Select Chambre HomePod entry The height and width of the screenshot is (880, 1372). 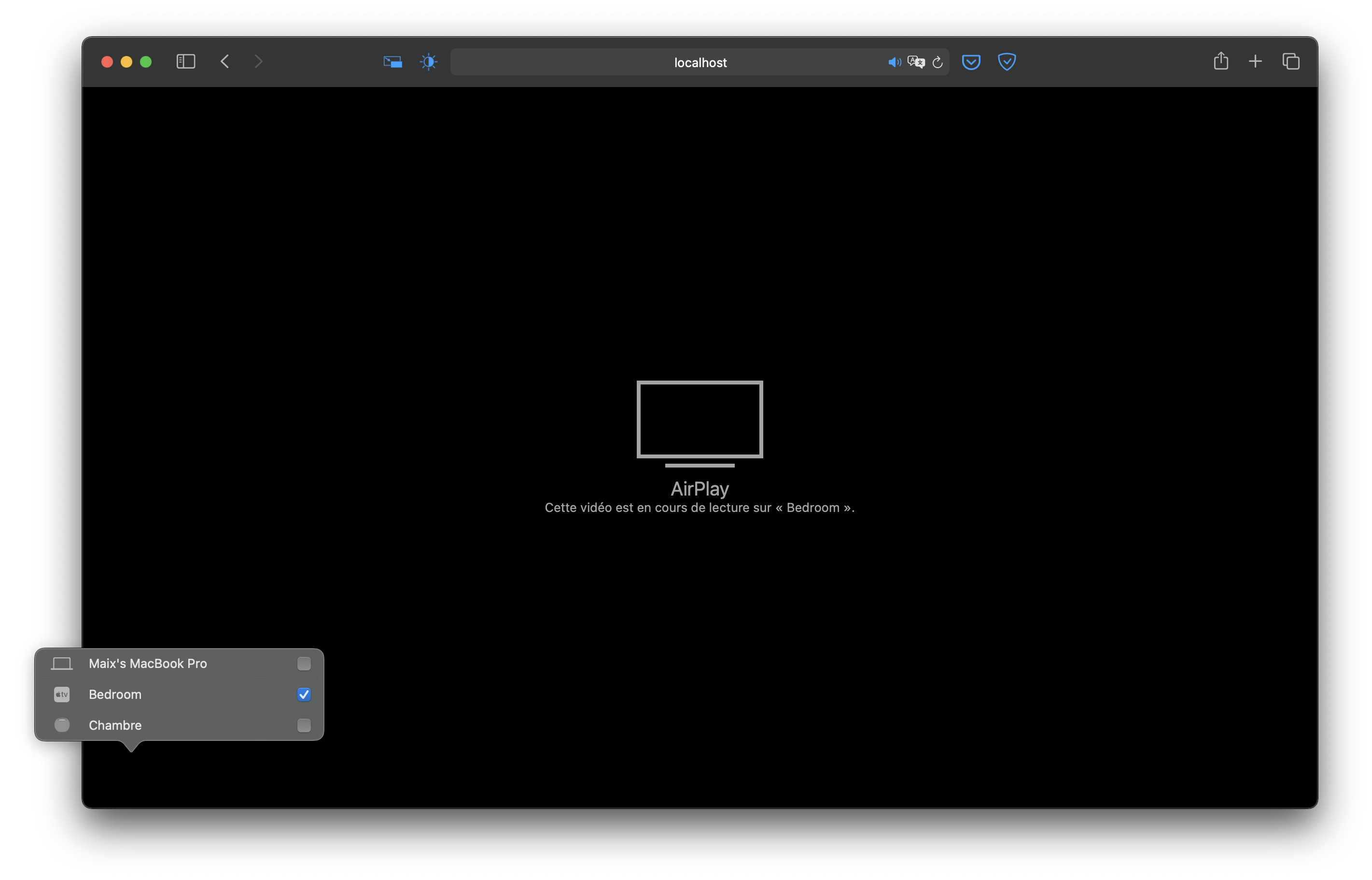pos(115,725)
